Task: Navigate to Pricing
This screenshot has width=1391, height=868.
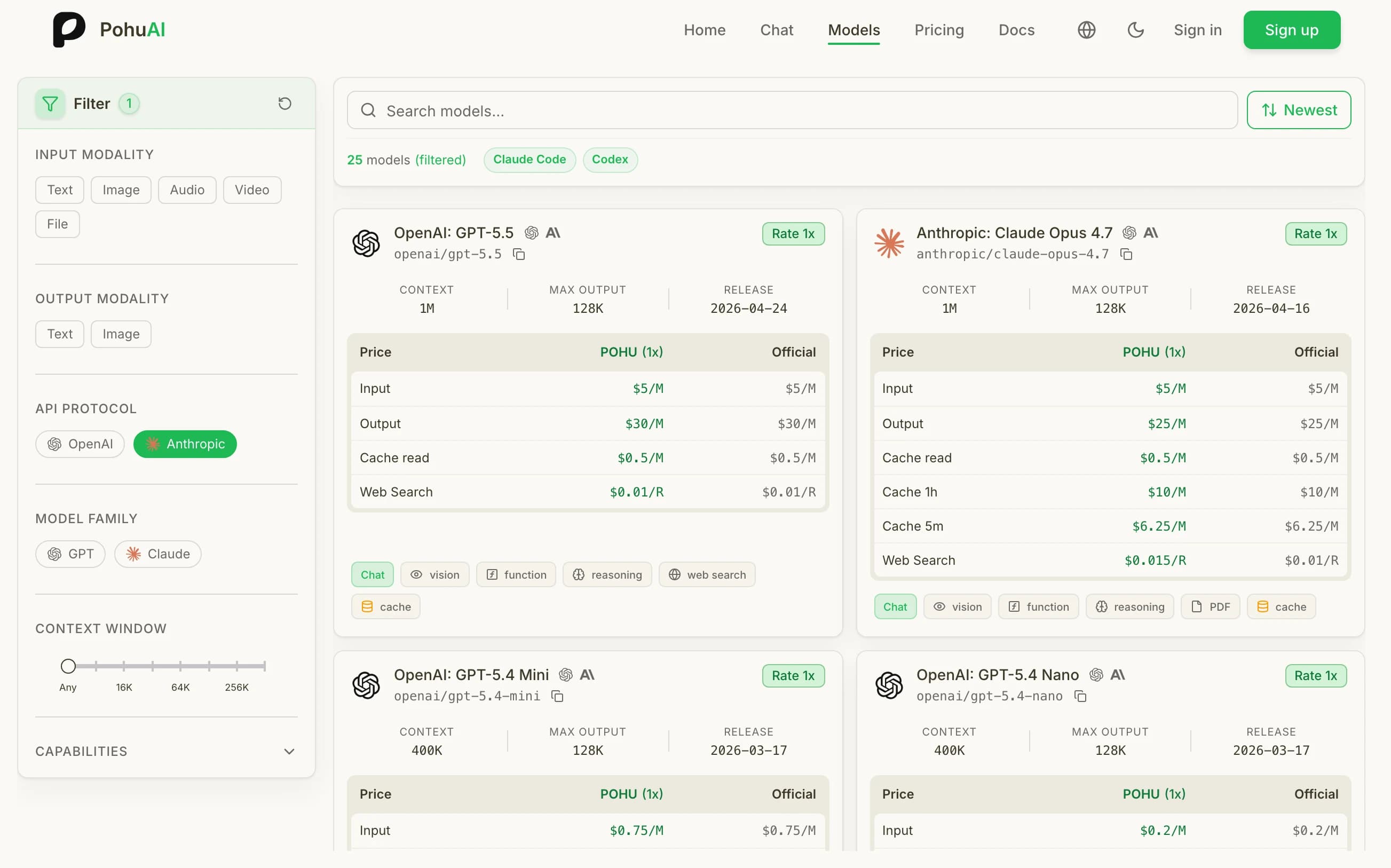Action: coord(939,30)
